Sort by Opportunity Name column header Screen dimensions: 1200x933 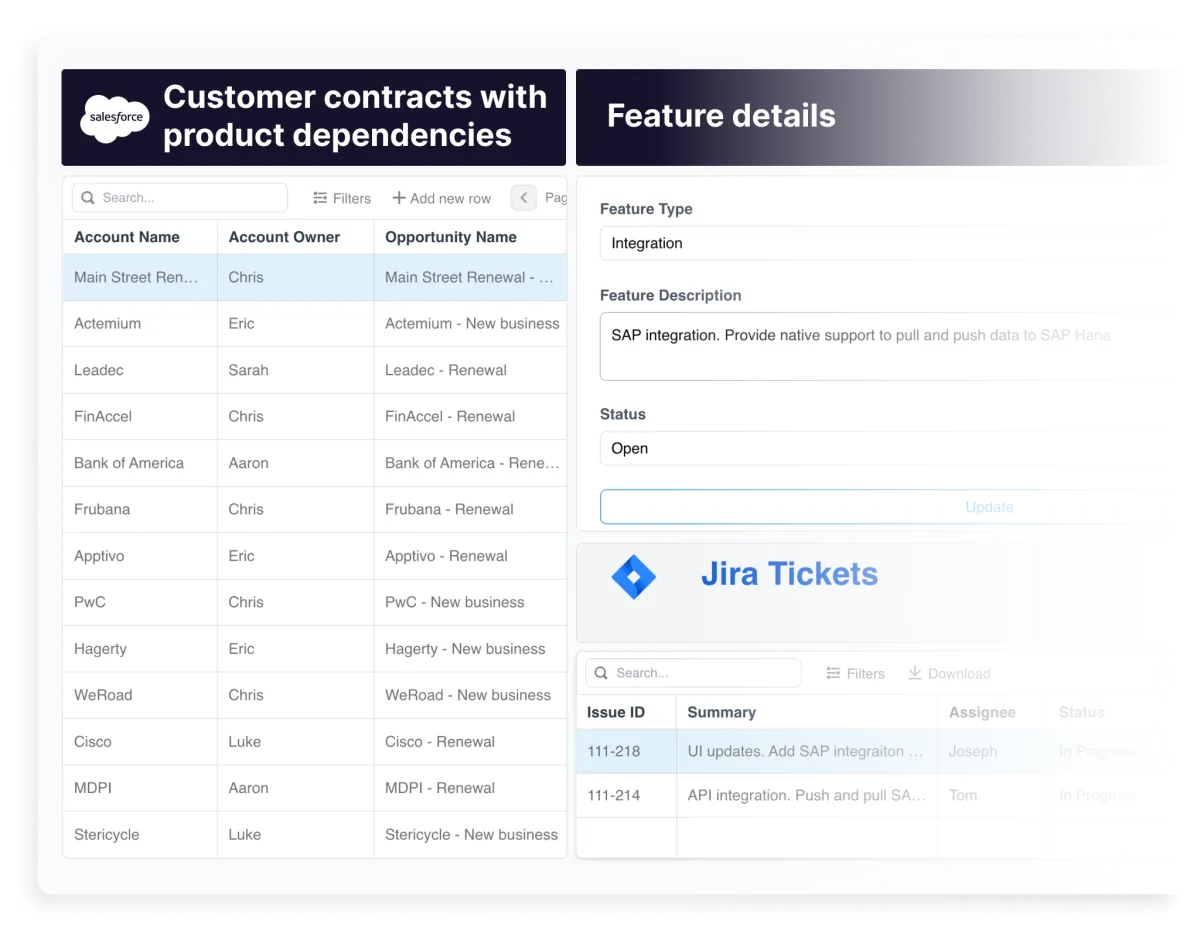point(451,237)
